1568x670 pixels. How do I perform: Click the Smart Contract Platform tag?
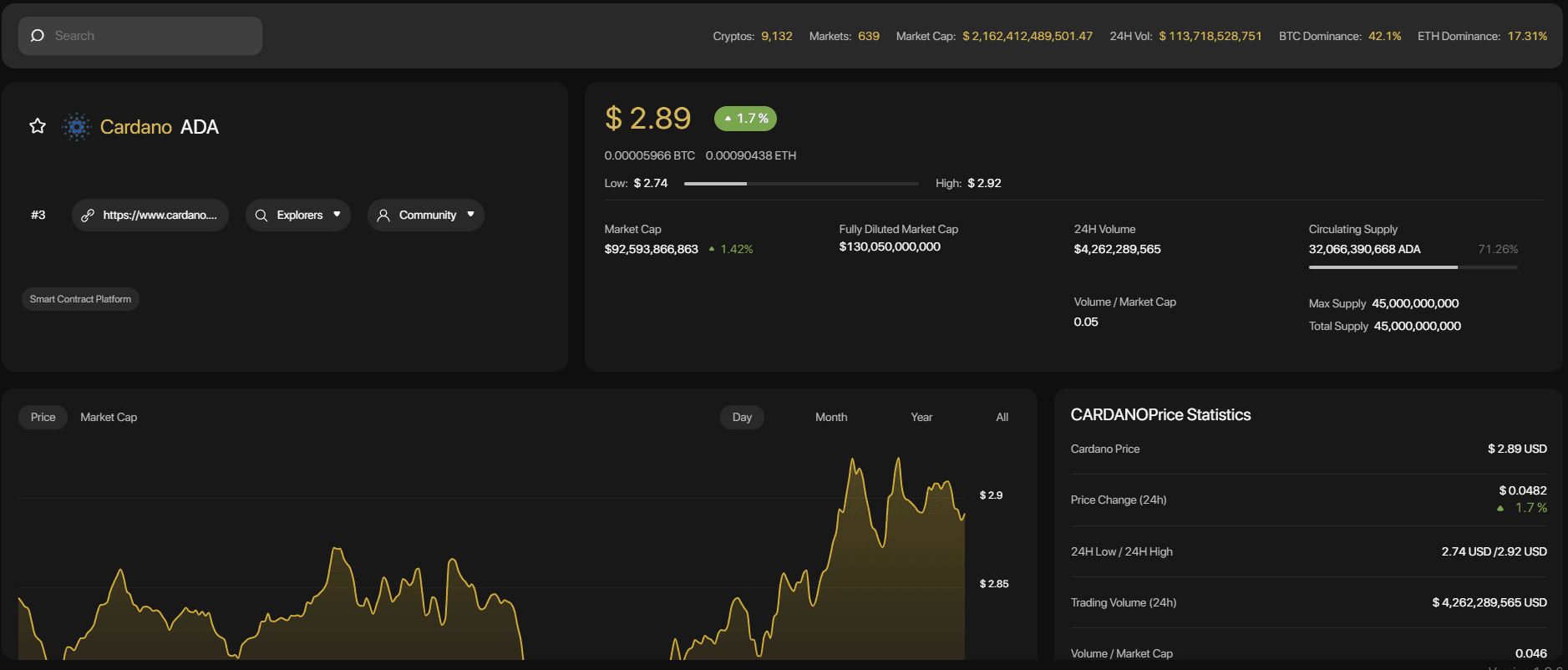pyautogui.click(x=80, y=299)
